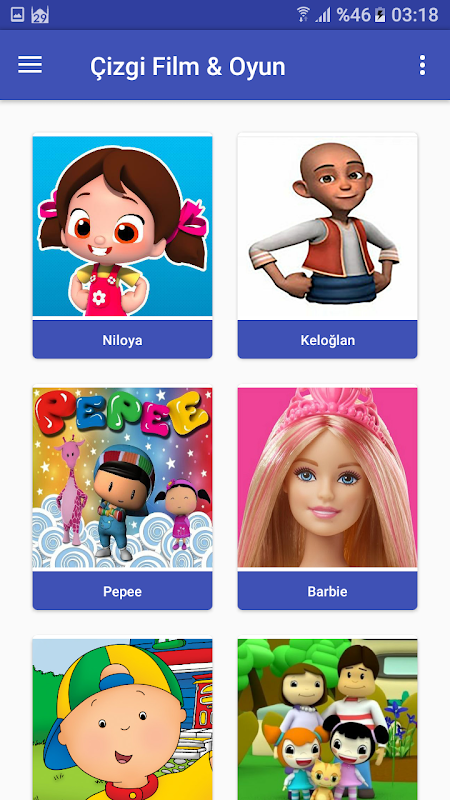Select the Pepee cartoon picture
Image resolution: width=450 pixels, height=800 pixels.
(x=122, y=478)
